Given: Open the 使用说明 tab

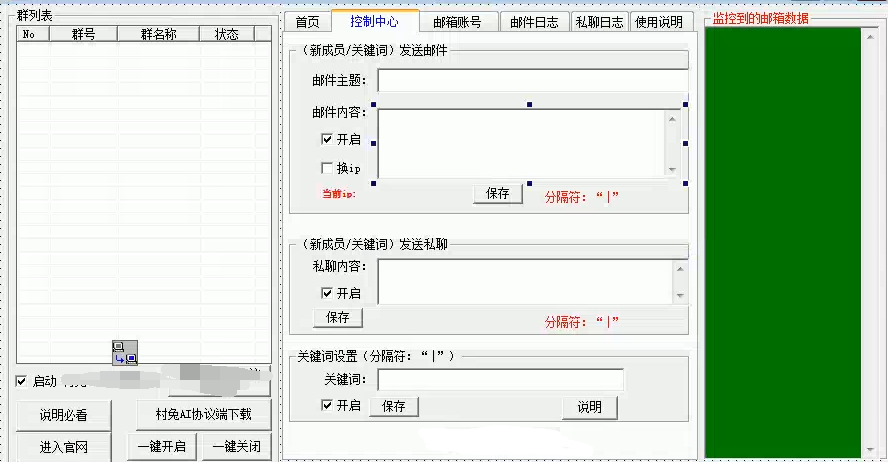Looking at the screenshot, I should pos(659,22).
